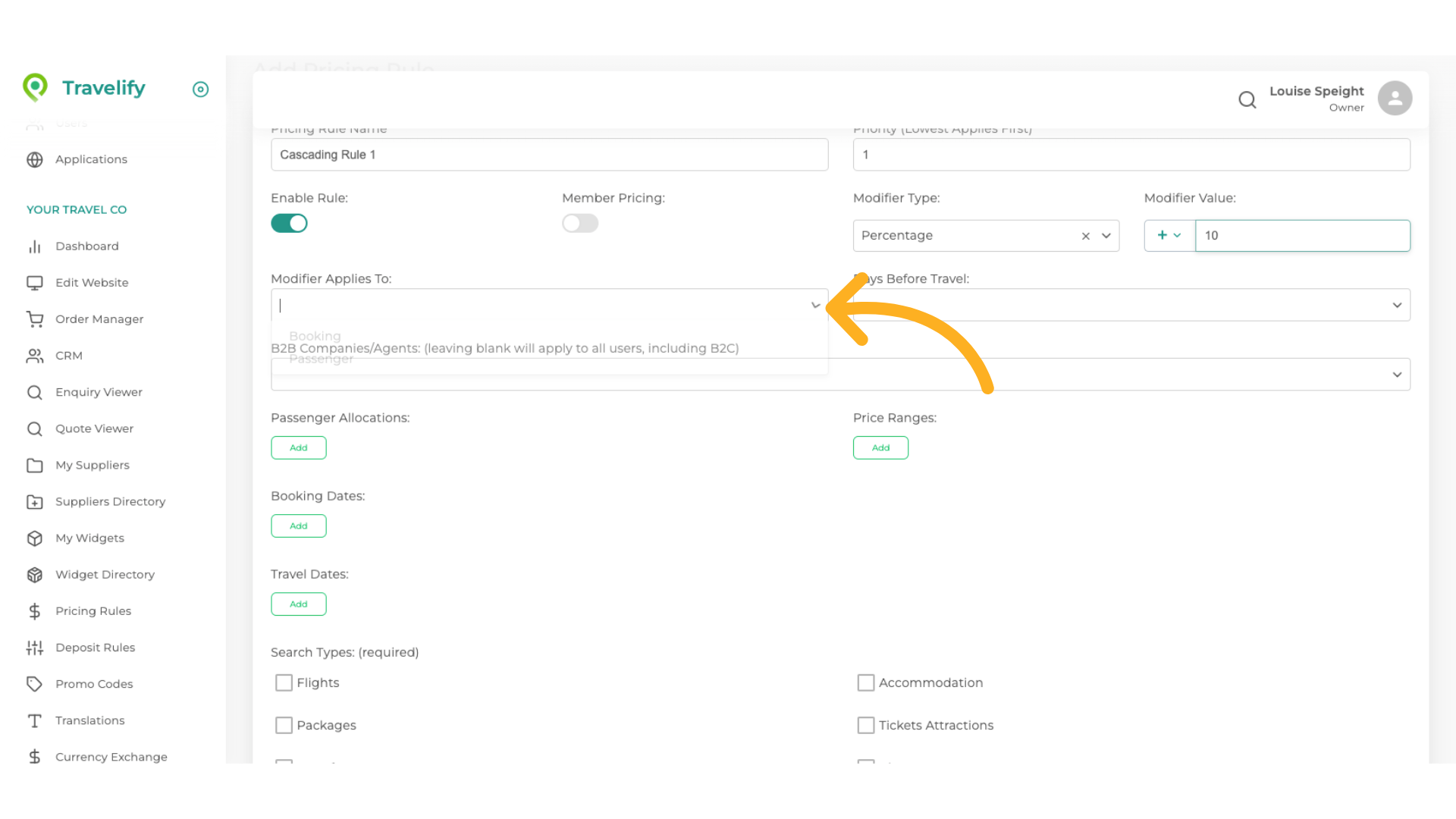Check the Accommodation search type

click(x=865, y=683)
